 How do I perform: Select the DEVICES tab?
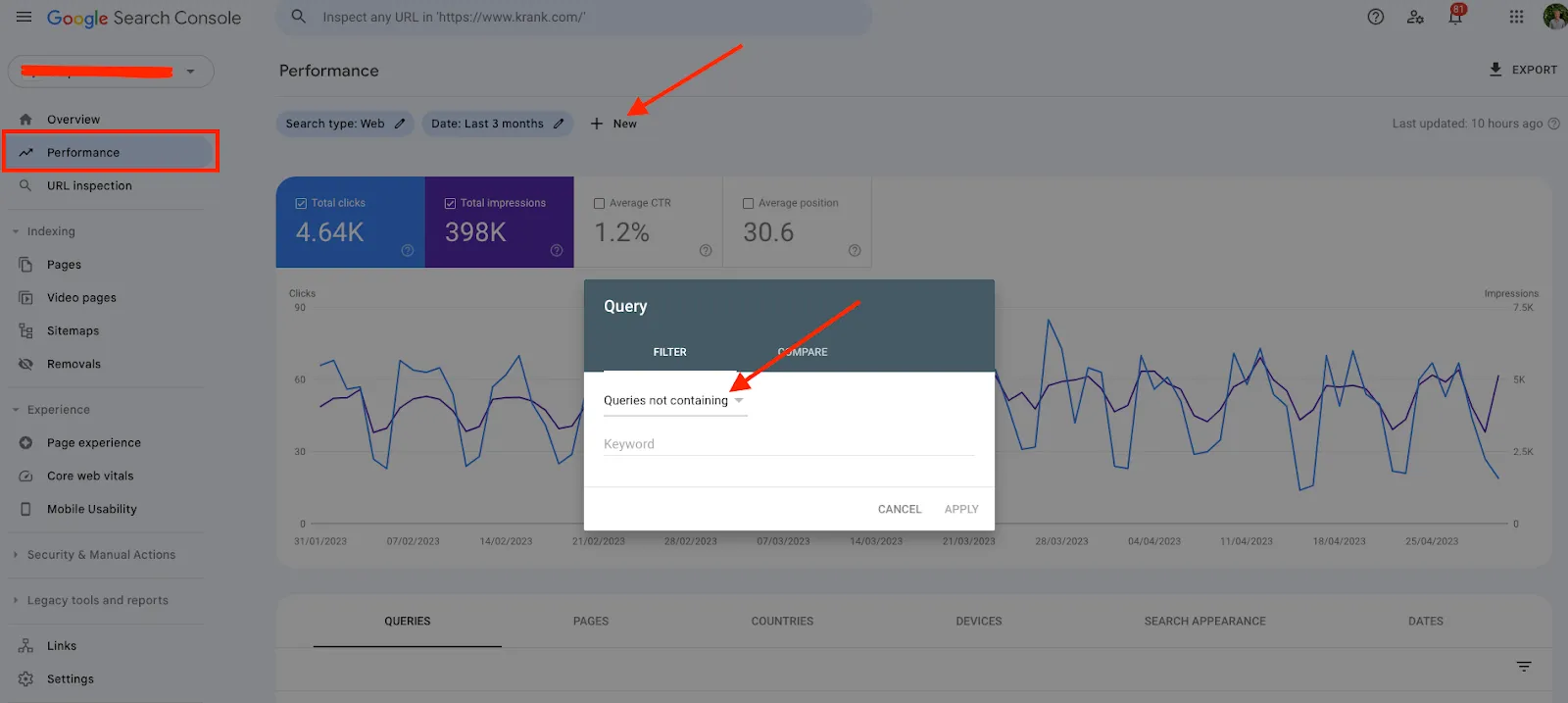pyautogui.click(x=979, y=622)
